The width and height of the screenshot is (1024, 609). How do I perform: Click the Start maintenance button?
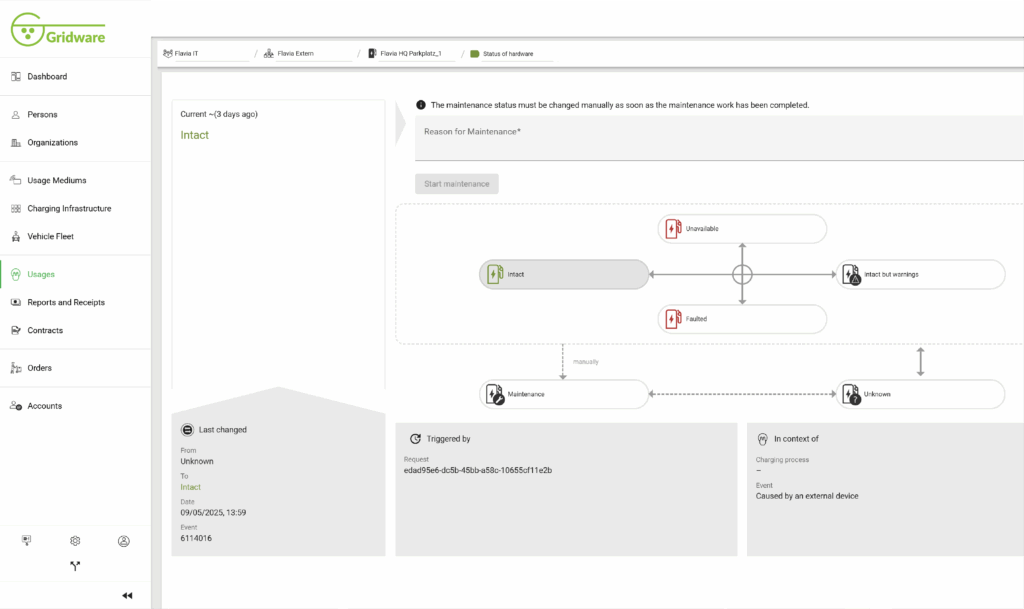click(456, 183)
